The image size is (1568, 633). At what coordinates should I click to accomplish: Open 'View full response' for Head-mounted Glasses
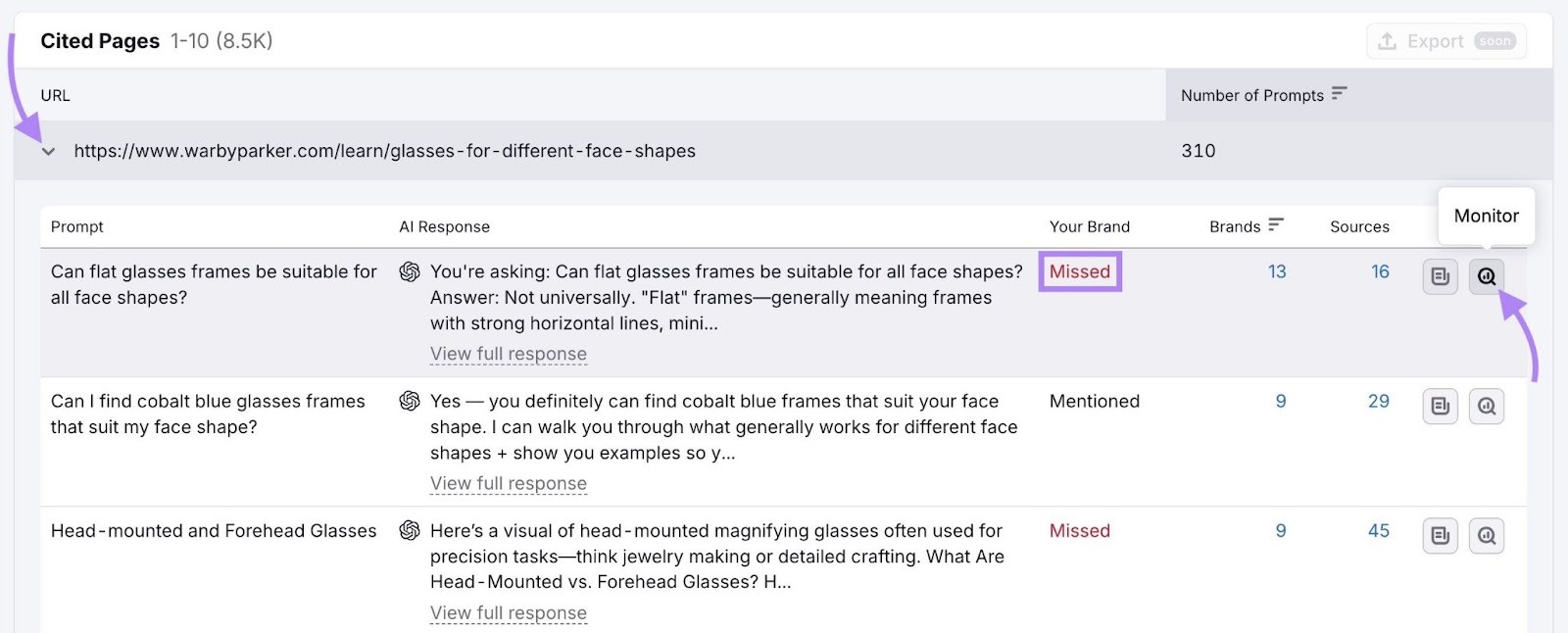tap(509, 612)
